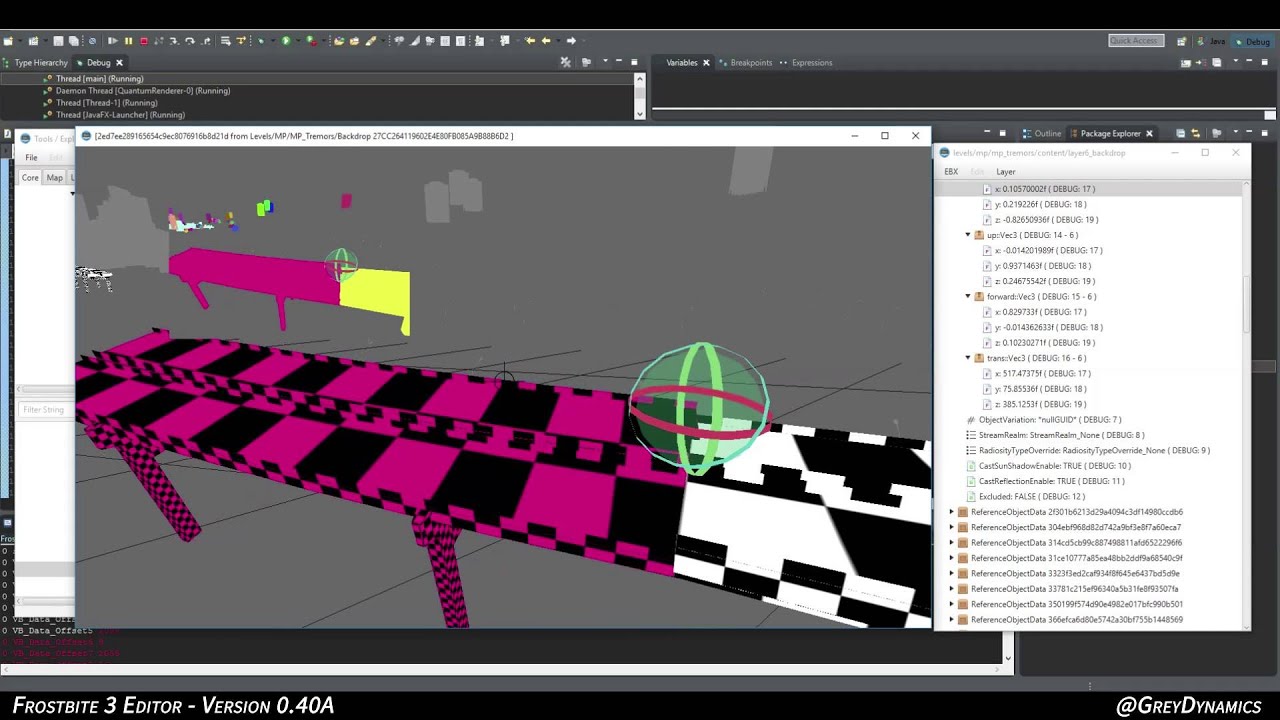Select the Type Hierarchy tab
This screenshot has height=720, width=1280.
tap(35, 62)
